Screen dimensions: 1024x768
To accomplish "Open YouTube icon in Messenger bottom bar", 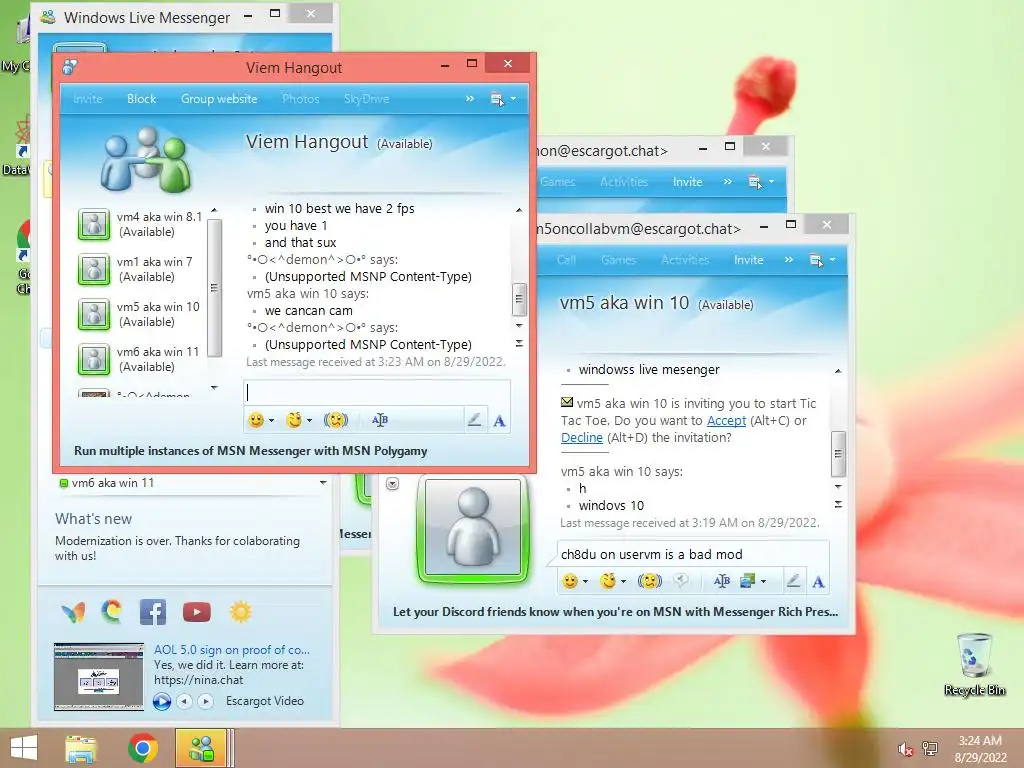I will coord(197,612).
